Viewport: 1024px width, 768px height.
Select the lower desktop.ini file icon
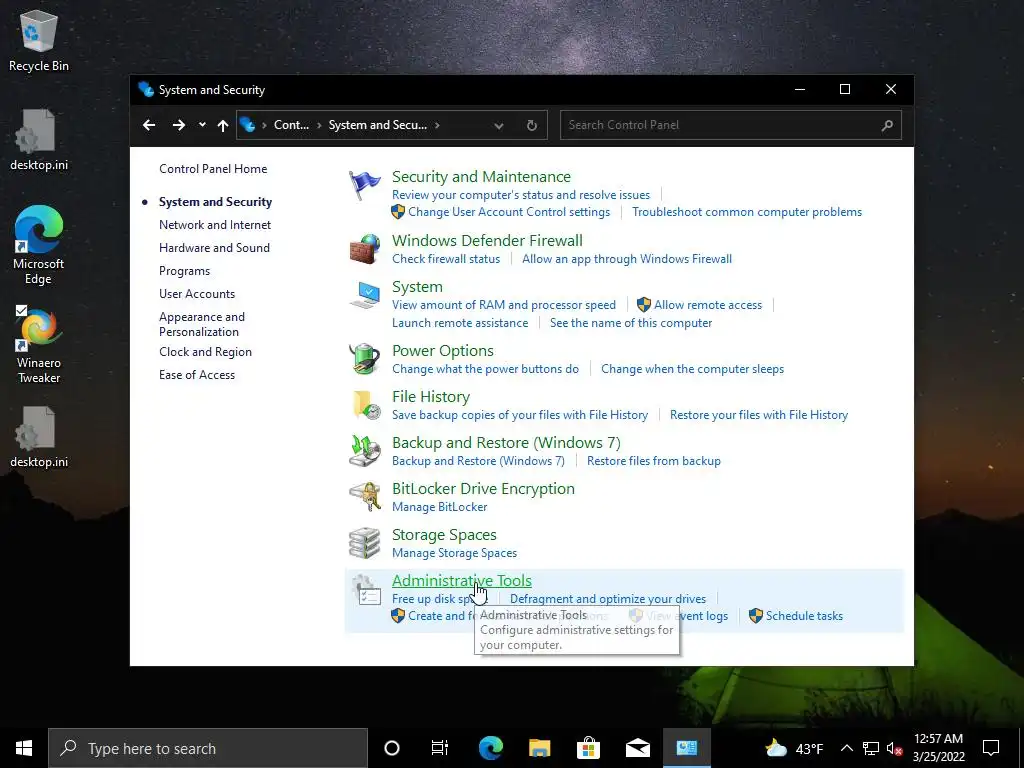click(39, 438)
